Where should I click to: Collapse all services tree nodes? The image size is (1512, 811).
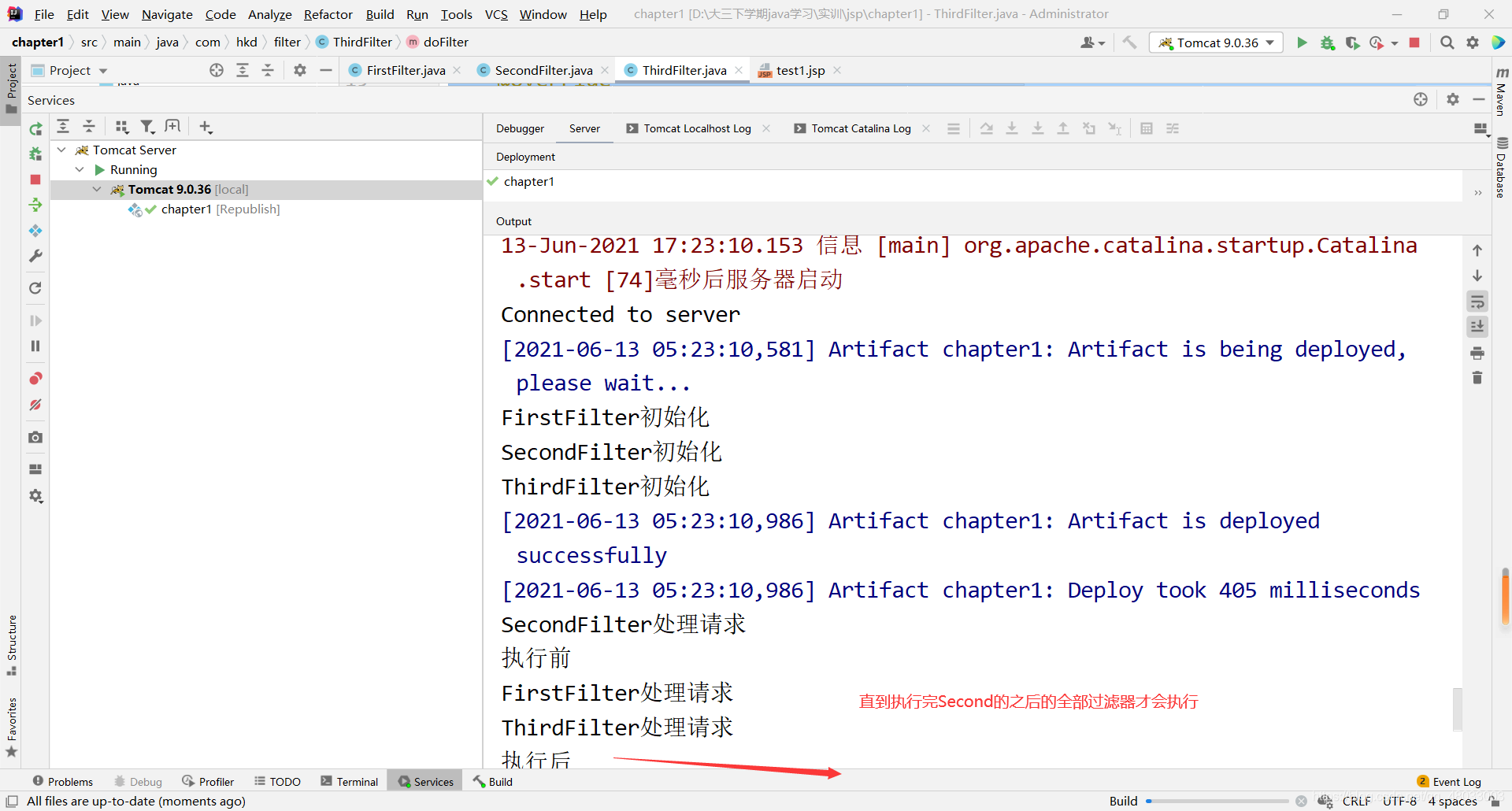tap(89, 126)
